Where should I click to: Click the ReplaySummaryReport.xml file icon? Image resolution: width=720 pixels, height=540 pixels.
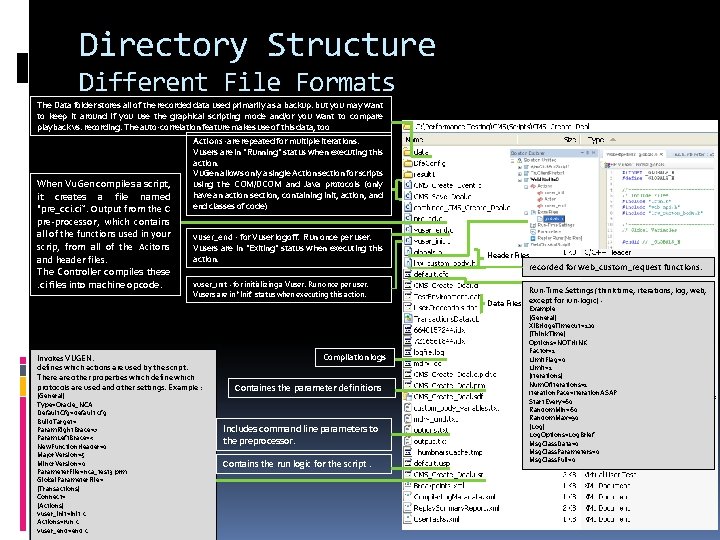407,507
